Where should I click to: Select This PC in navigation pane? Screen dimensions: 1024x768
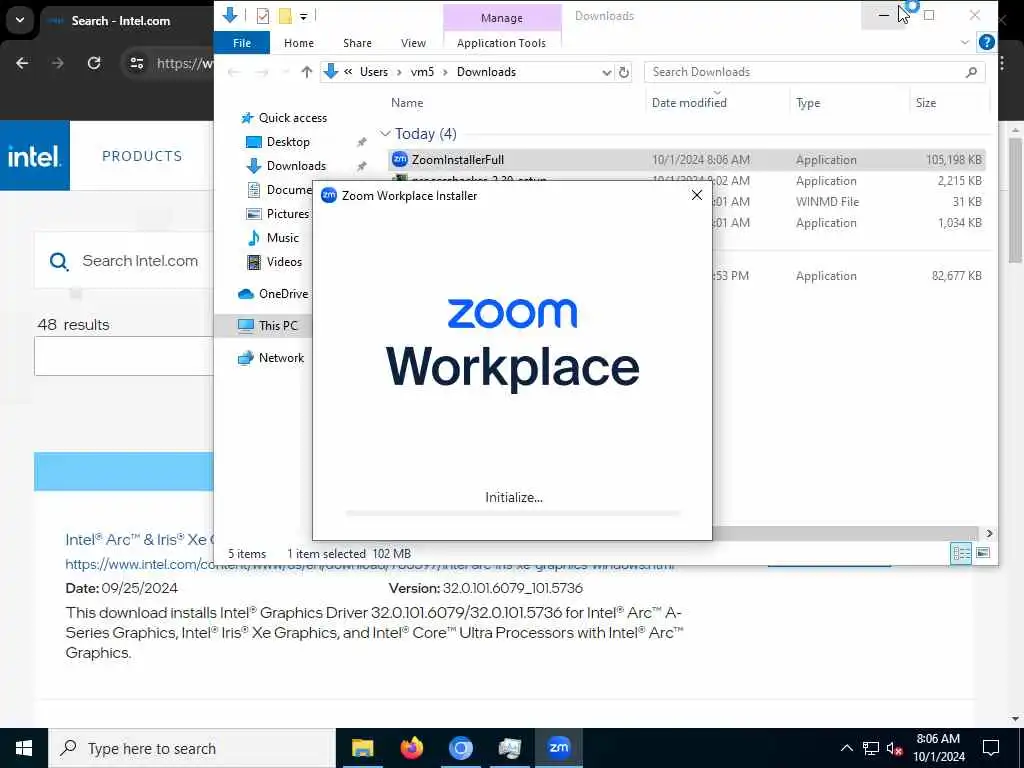coord(278,325)
